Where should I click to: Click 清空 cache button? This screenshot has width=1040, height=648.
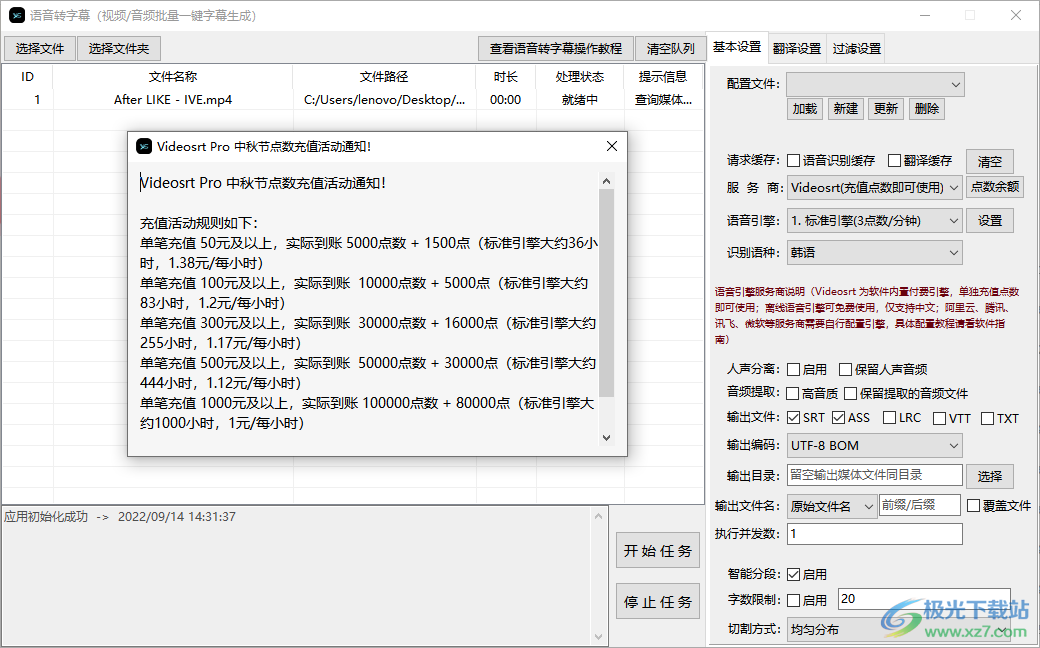990,161
